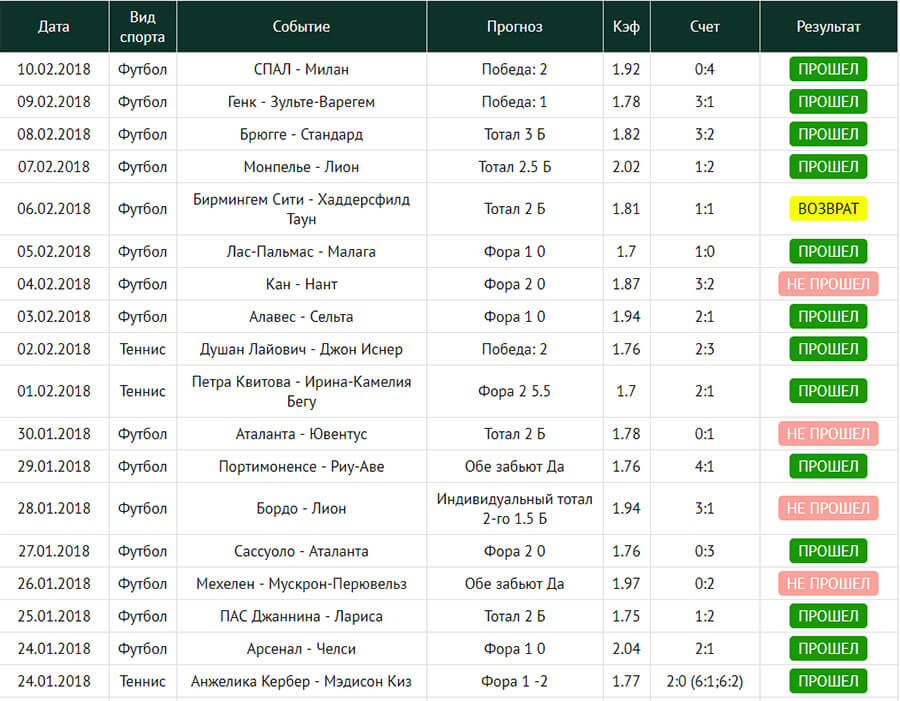Open the Генк - Зульте-Варегем event
900x701 pixels.
[301, 102]
